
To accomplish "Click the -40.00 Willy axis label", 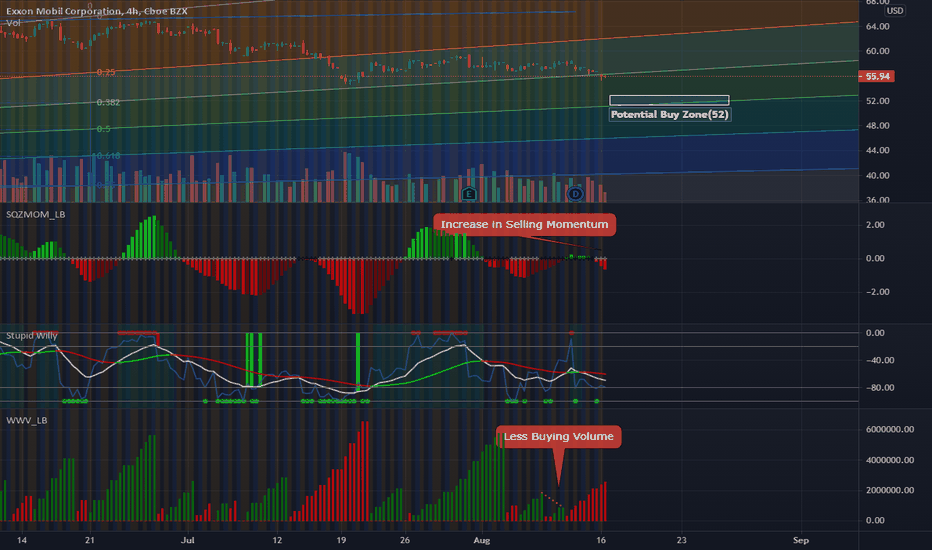I will 880,360.
